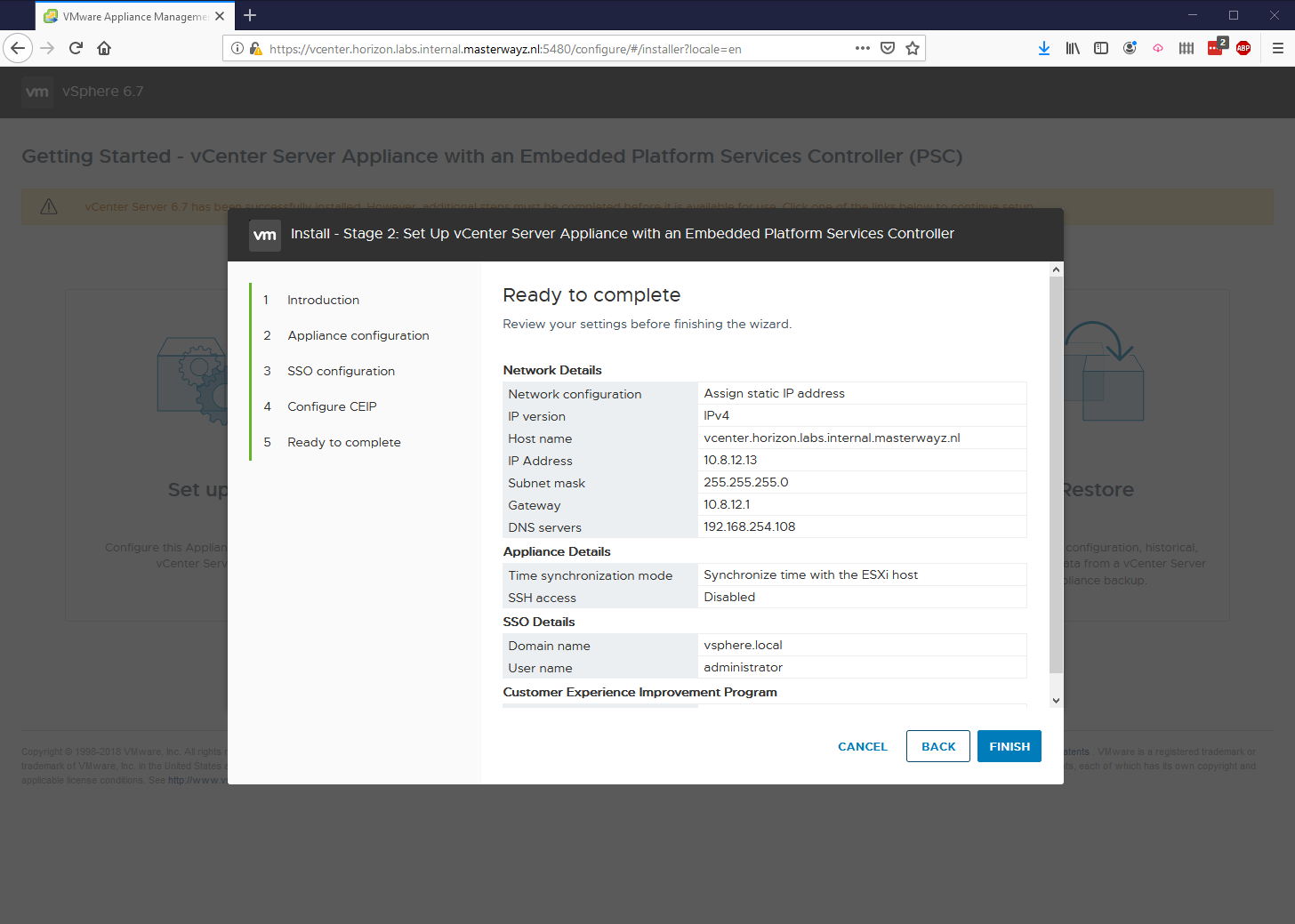Image resolution: width=1295 pixels, height=924 pixels.
Task: Click the SSO Details heading
Action: click(539, 622)
